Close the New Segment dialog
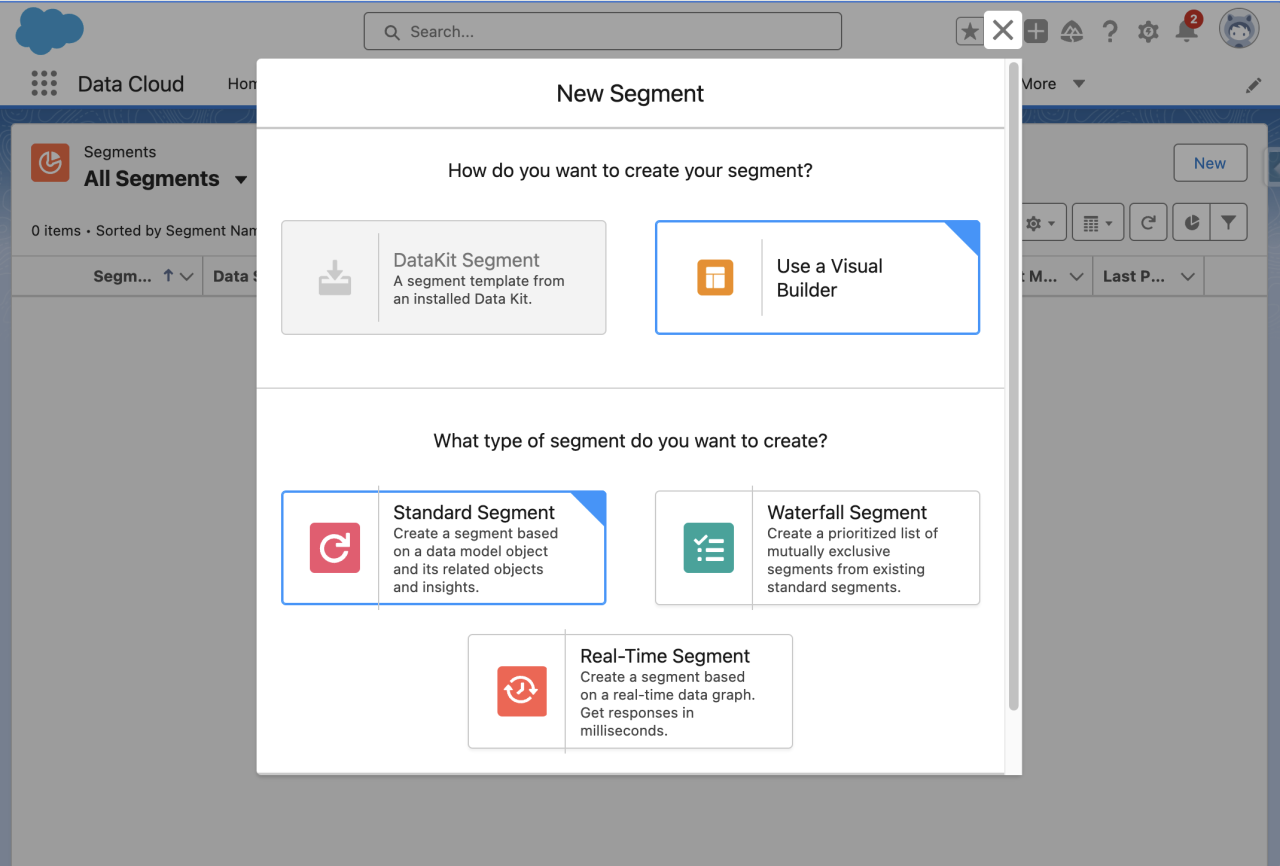Viewport: 1280px width, 866px height. click(x=1003, y=31)
